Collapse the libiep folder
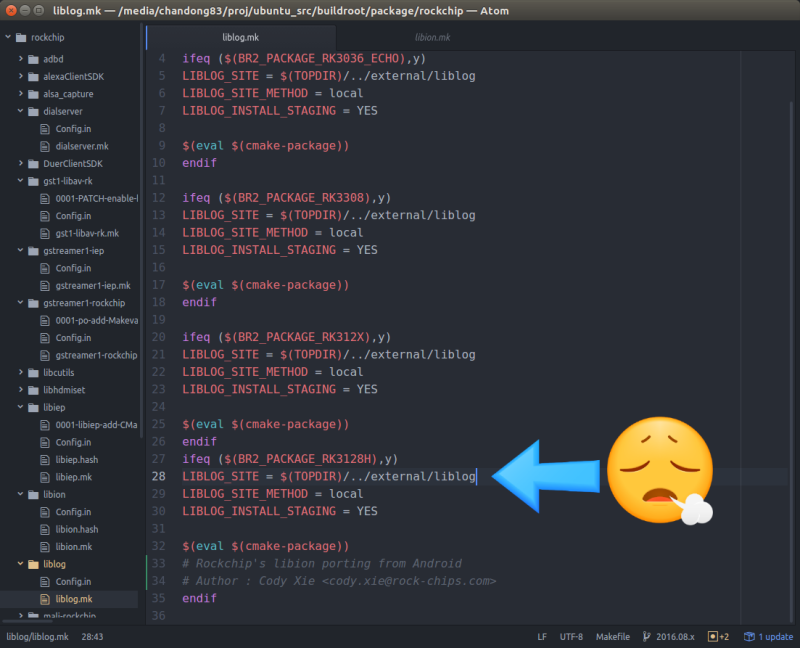This screenshot has height=648, width=800. (20, 407)
